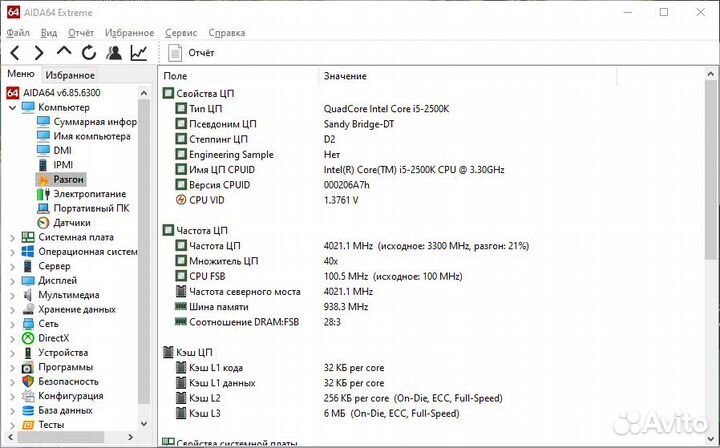Open the user manager icon in the toolbar
The height and width of the screenshot is (448, 720).
pyautogui.click(x=114, y=53)
